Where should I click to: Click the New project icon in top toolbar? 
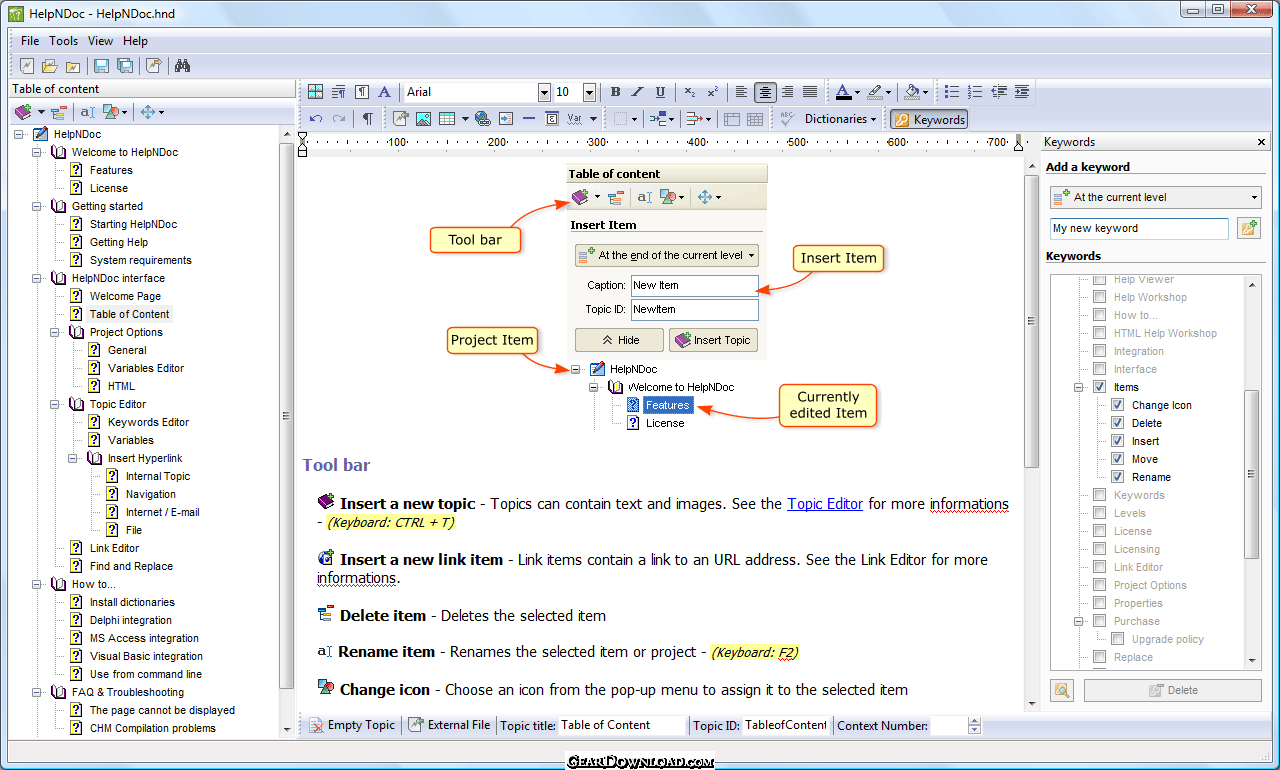27,66
